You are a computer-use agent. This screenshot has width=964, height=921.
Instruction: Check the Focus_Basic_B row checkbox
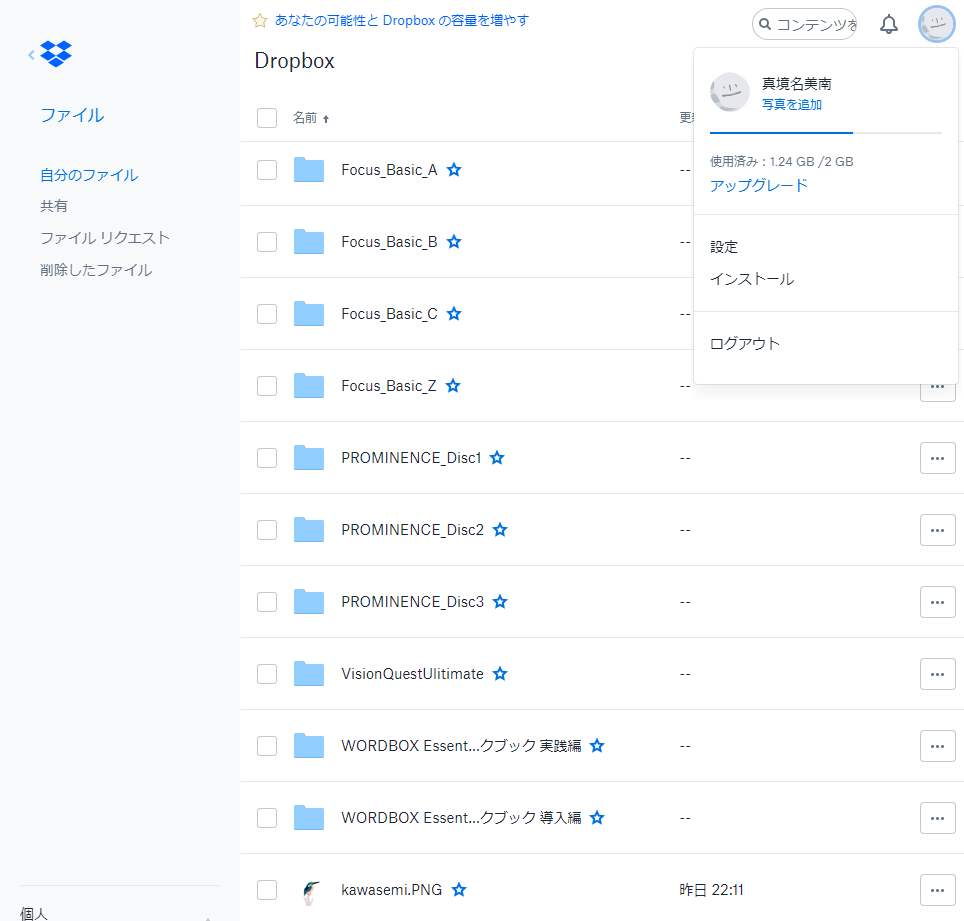coord(267,242)
